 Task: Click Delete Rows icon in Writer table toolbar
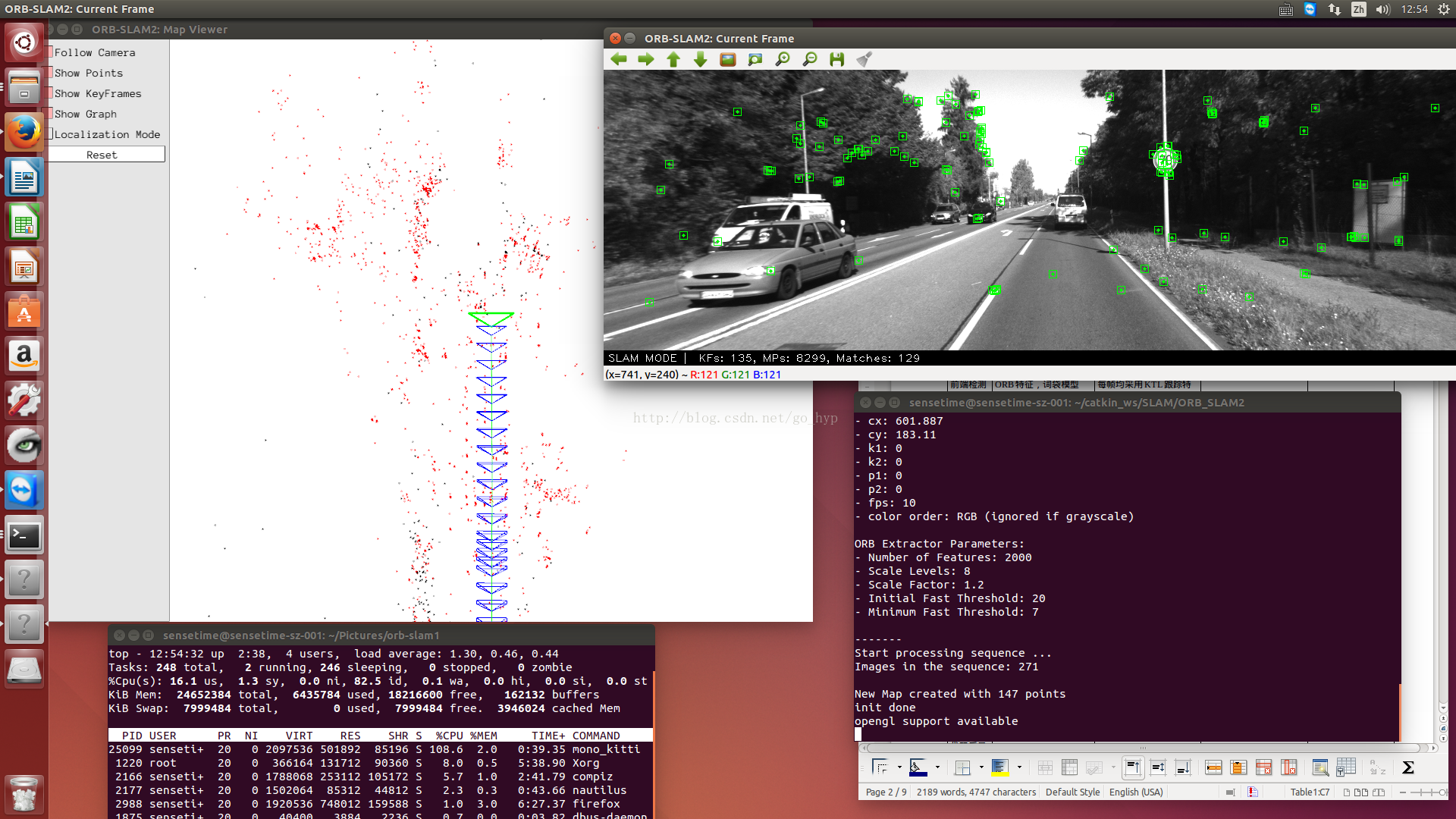point(1263,767)
